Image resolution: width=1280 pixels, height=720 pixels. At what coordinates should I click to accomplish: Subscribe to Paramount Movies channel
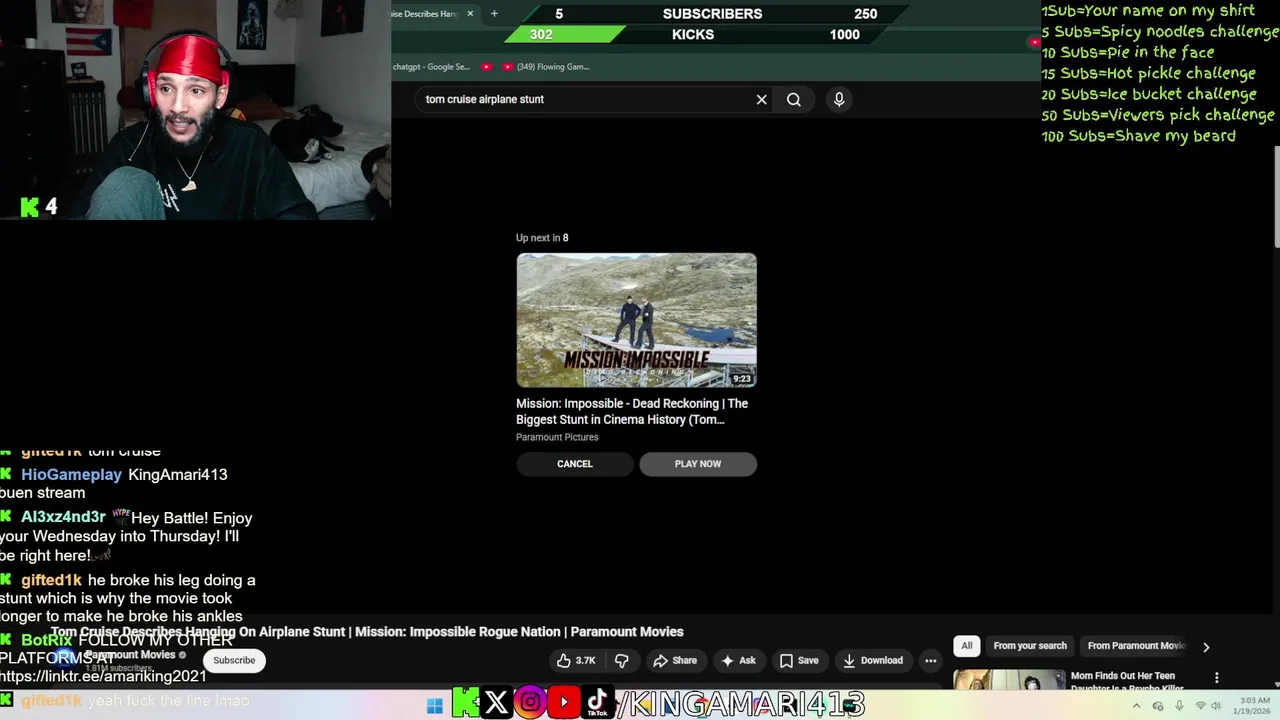pos(234,660)
